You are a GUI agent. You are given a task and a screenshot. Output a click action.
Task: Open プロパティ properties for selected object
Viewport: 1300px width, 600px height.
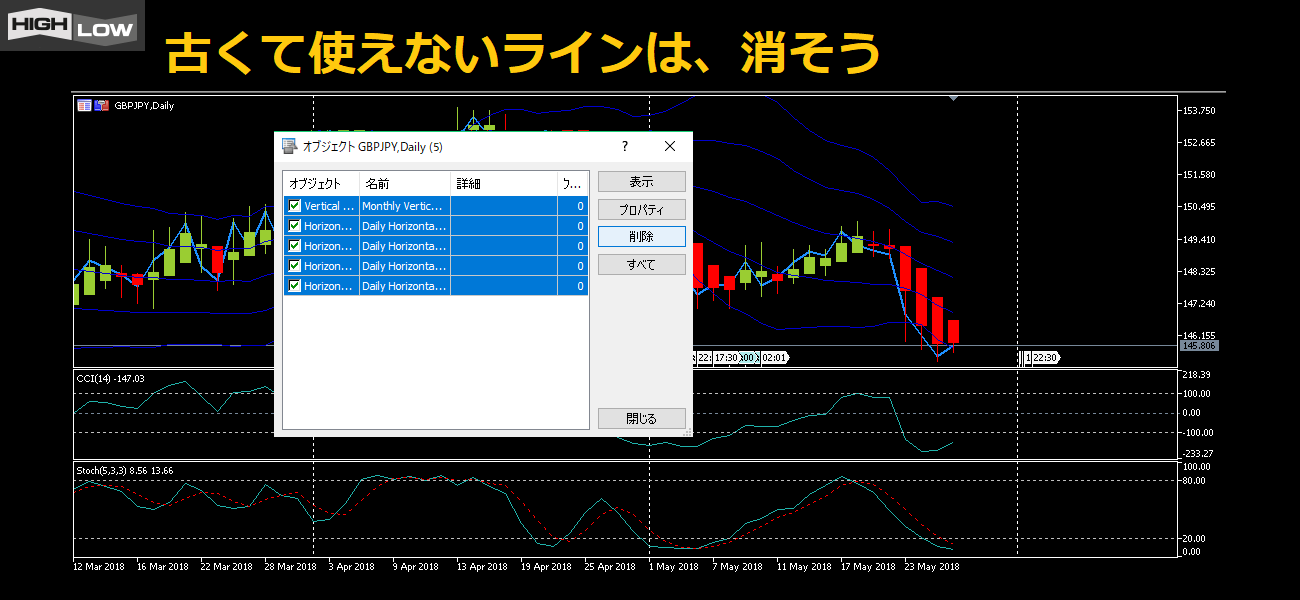point(641,210)
